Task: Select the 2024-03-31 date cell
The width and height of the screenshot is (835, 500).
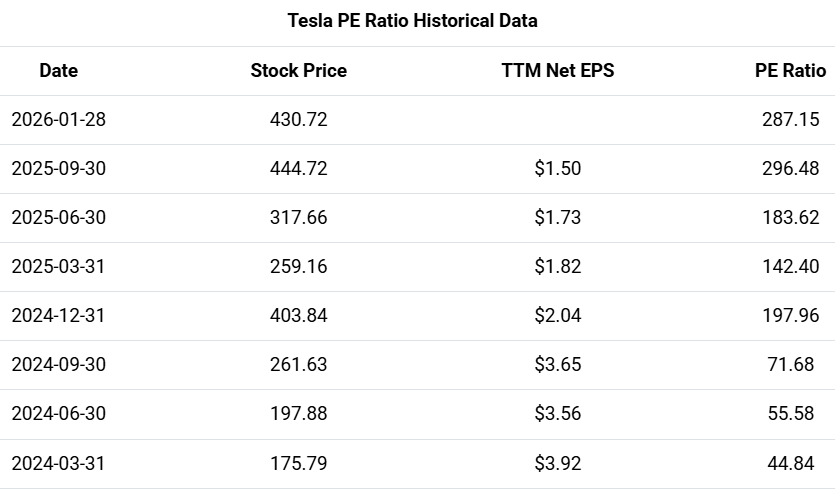Action: pyautogui.click(x=58, y=463)
